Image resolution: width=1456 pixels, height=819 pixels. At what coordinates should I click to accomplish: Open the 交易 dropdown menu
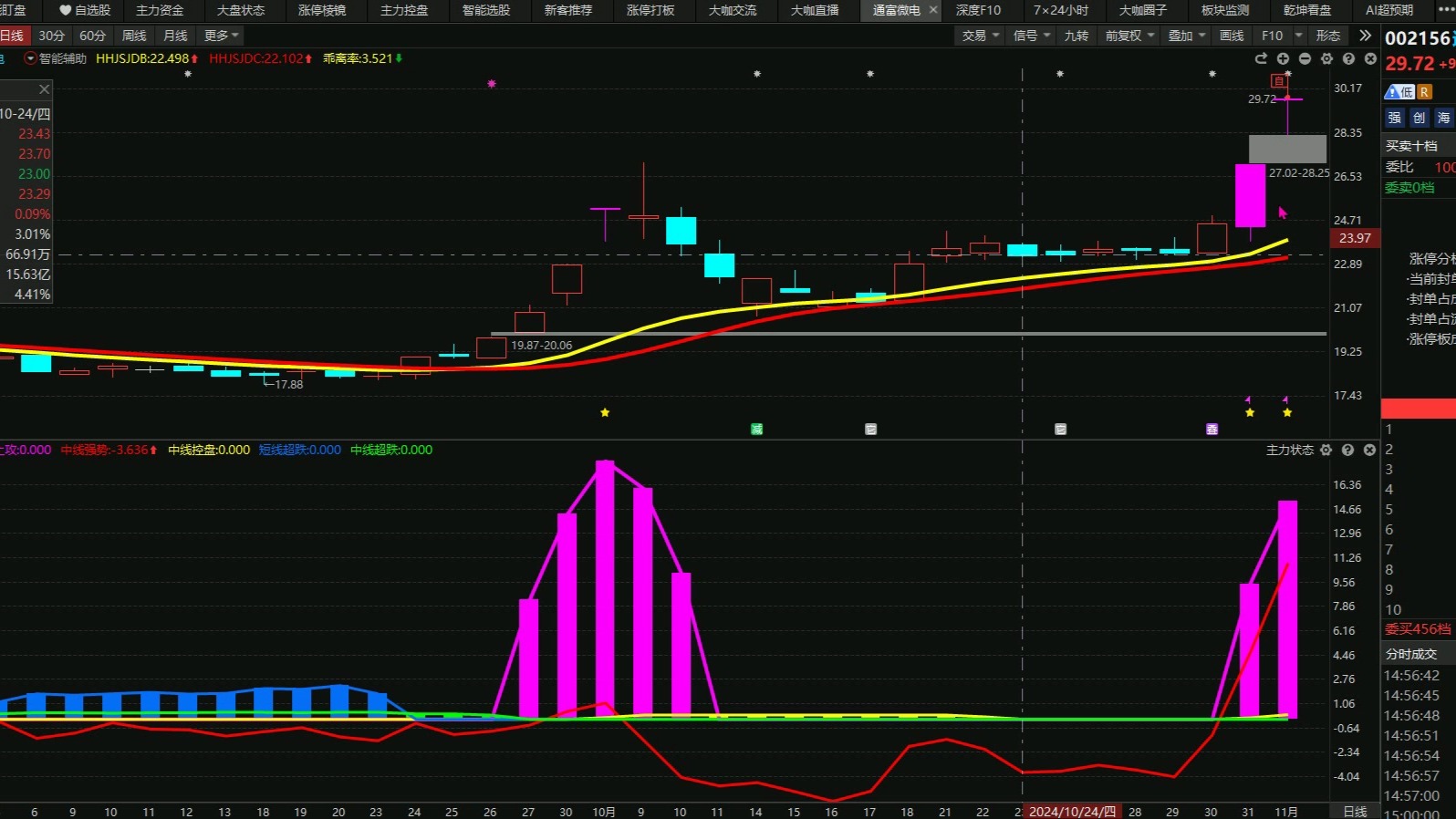[x=981, y=36]
